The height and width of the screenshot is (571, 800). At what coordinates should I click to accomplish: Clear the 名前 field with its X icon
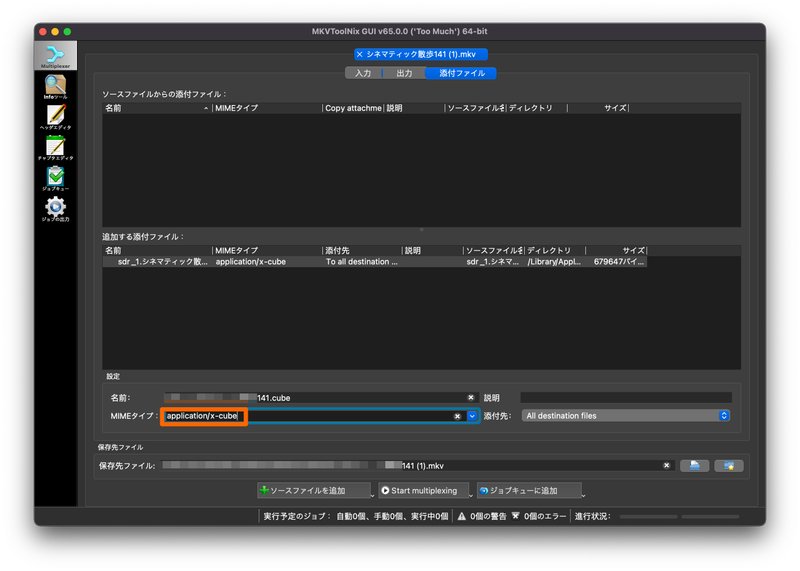coord(471,398)
